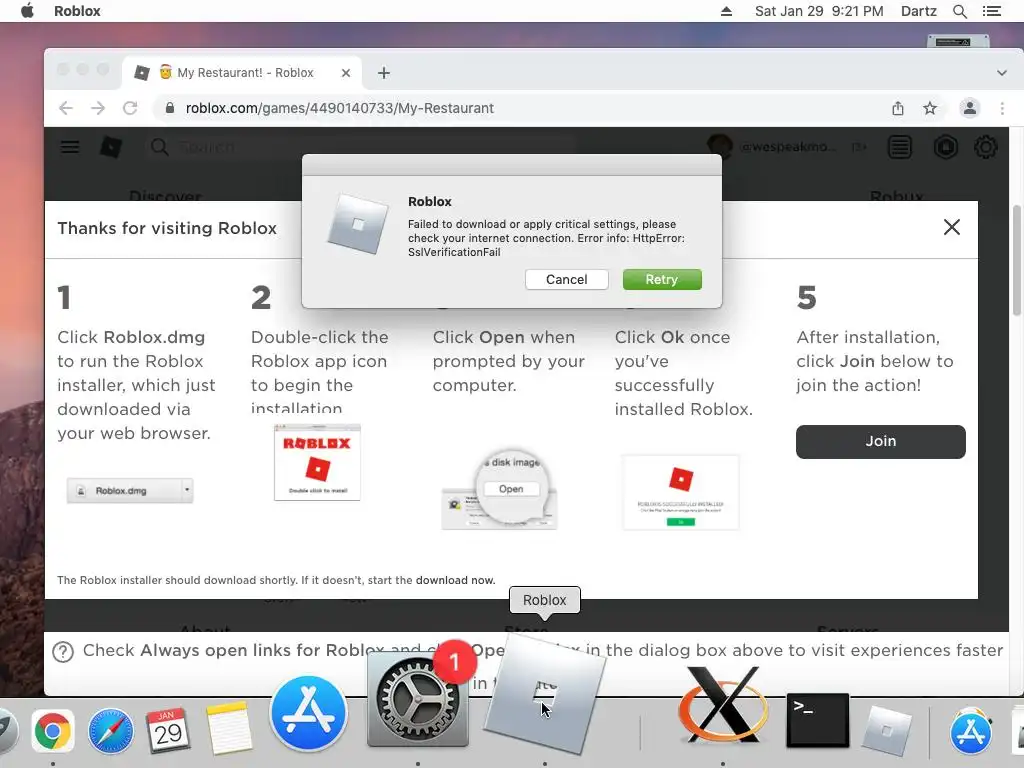Viewport: 1024px width, 768px height.
Task: Open Roblox notifications list icon
Action: coord(899,147)
